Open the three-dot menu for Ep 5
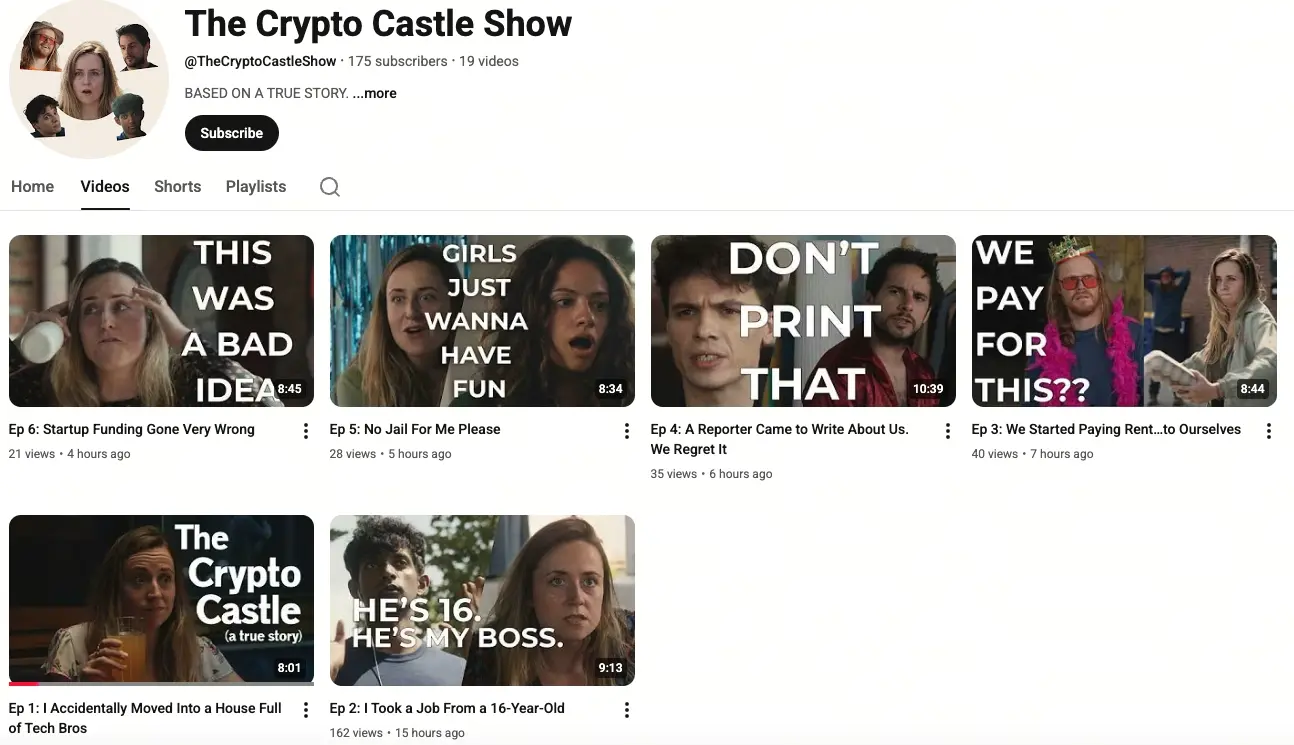 pyautogui.click(x=626, y=430)
